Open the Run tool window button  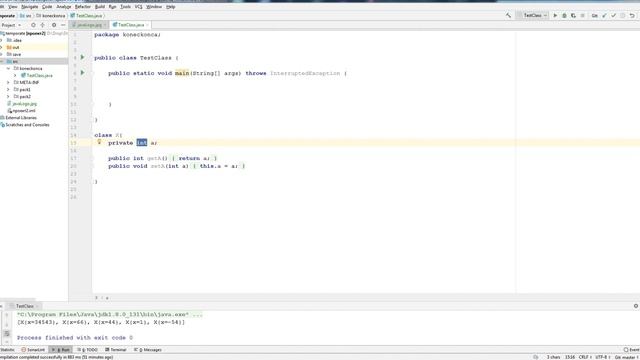pos(61,350)
